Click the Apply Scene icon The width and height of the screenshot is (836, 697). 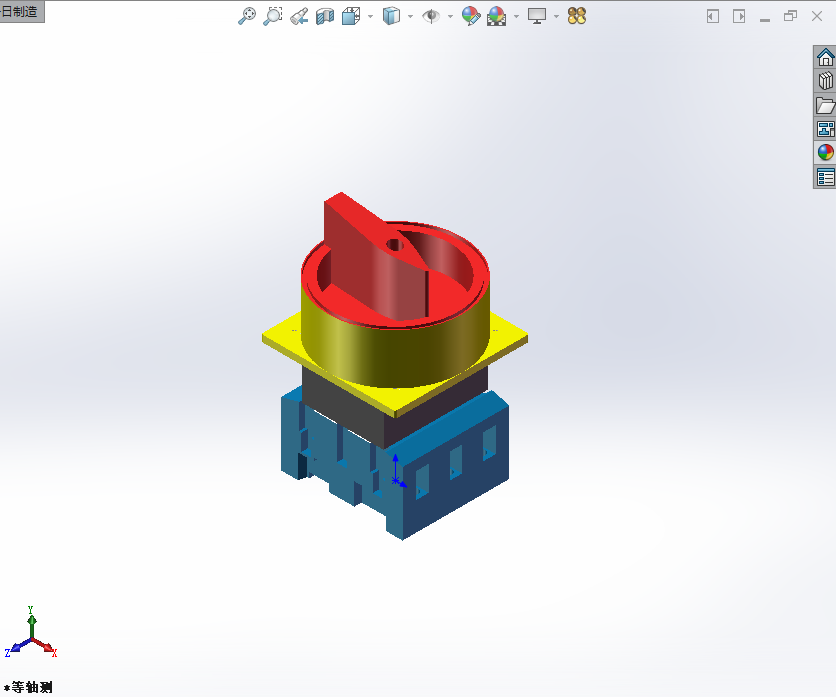pos(496,16)
